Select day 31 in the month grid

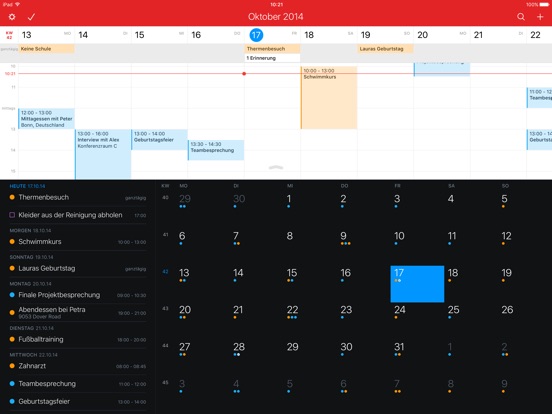[x=399, y=347]
